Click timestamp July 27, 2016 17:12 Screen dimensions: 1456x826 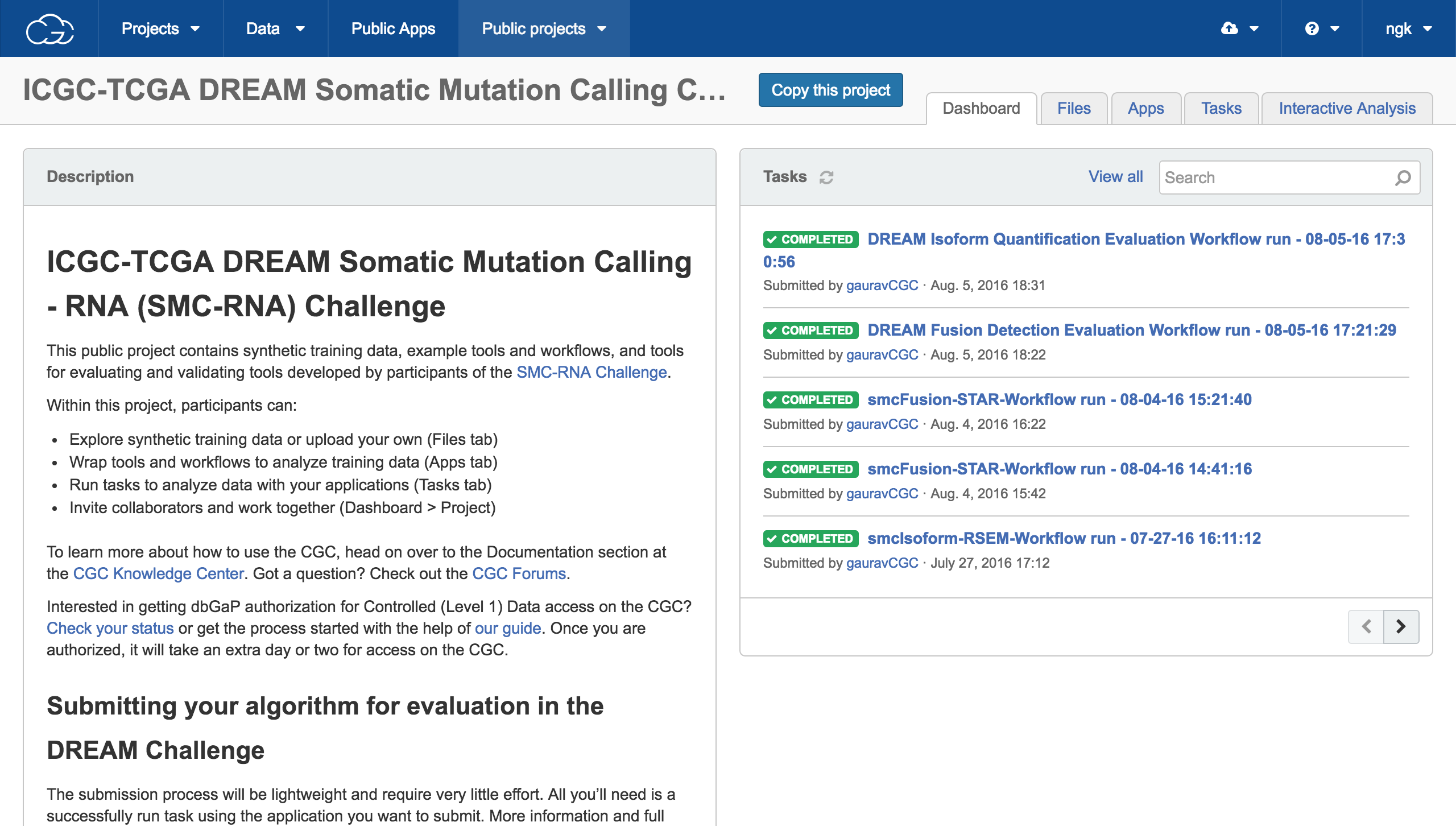(x=990, y=563)
